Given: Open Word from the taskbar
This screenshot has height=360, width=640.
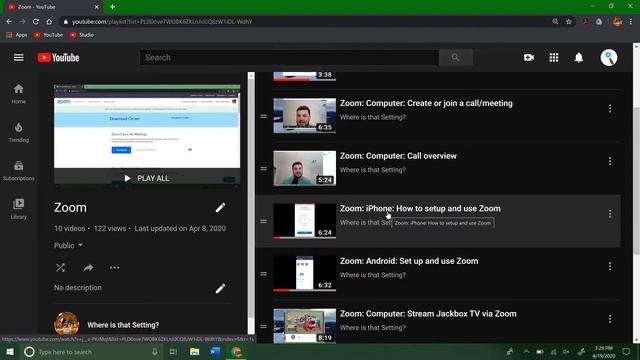Looking at the screenshot, I should click(216, 351).
